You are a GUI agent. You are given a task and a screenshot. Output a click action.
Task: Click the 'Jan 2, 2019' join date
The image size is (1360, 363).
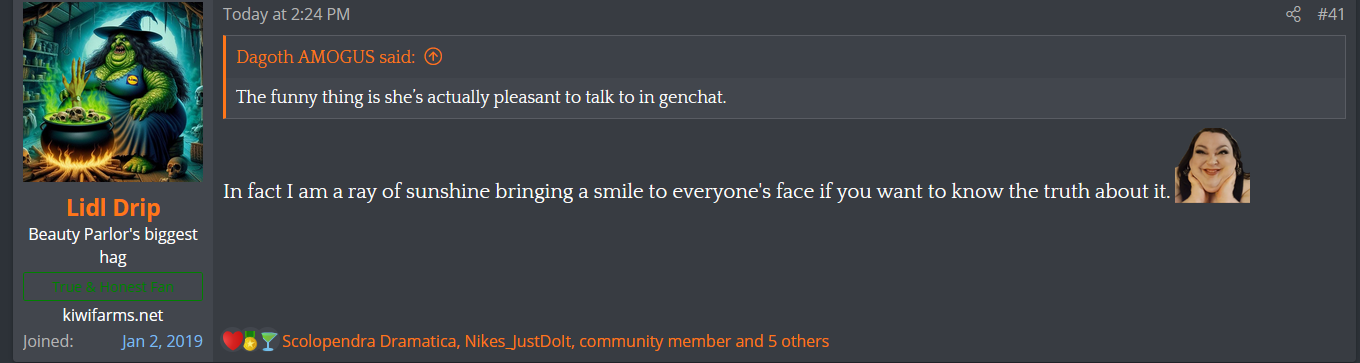click(x=162, y=341)
